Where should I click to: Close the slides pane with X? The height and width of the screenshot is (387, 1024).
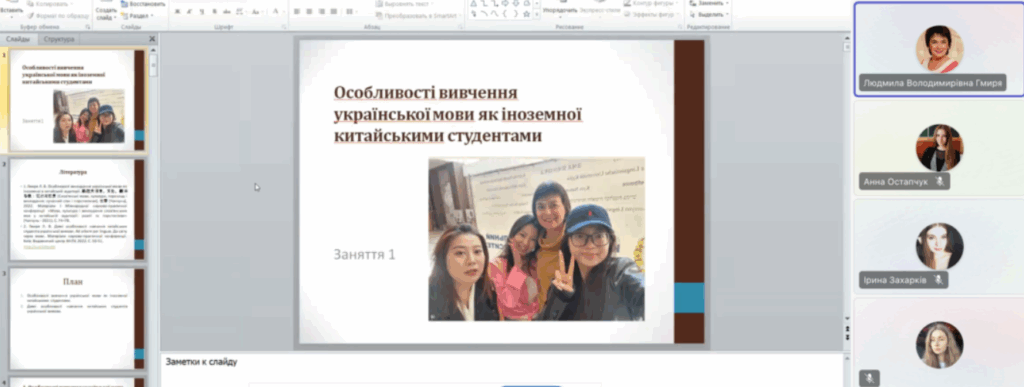[x=152, y=39]
